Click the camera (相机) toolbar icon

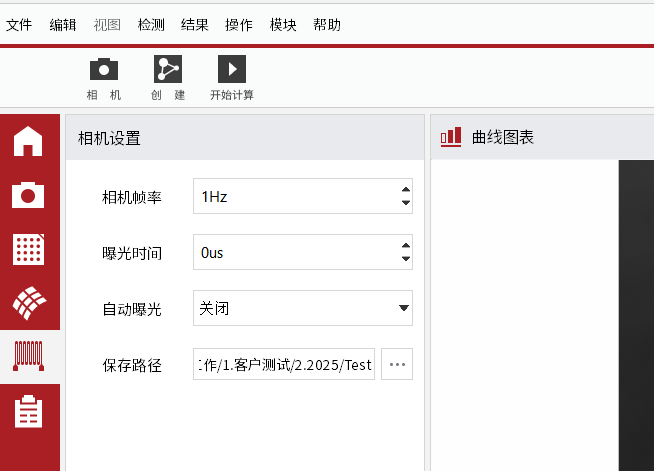104,69
